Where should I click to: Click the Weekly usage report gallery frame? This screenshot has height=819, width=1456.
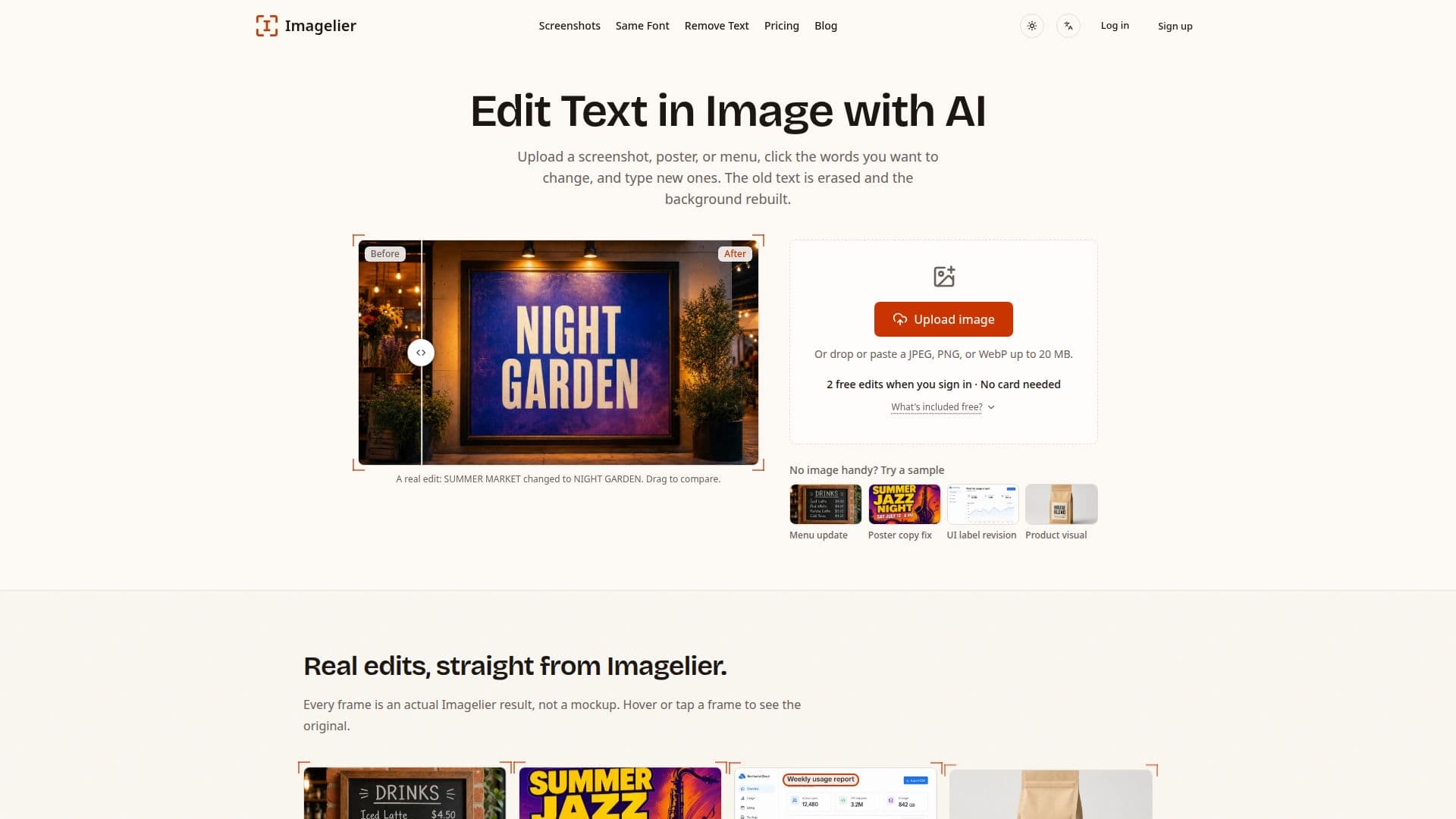(836, 793)
